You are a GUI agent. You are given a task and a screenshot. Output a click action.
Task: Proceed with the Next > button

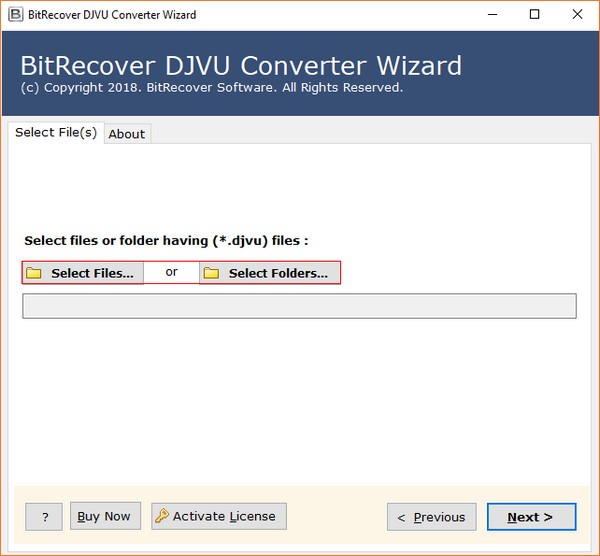pyautogui.click(x=532, y=517)
